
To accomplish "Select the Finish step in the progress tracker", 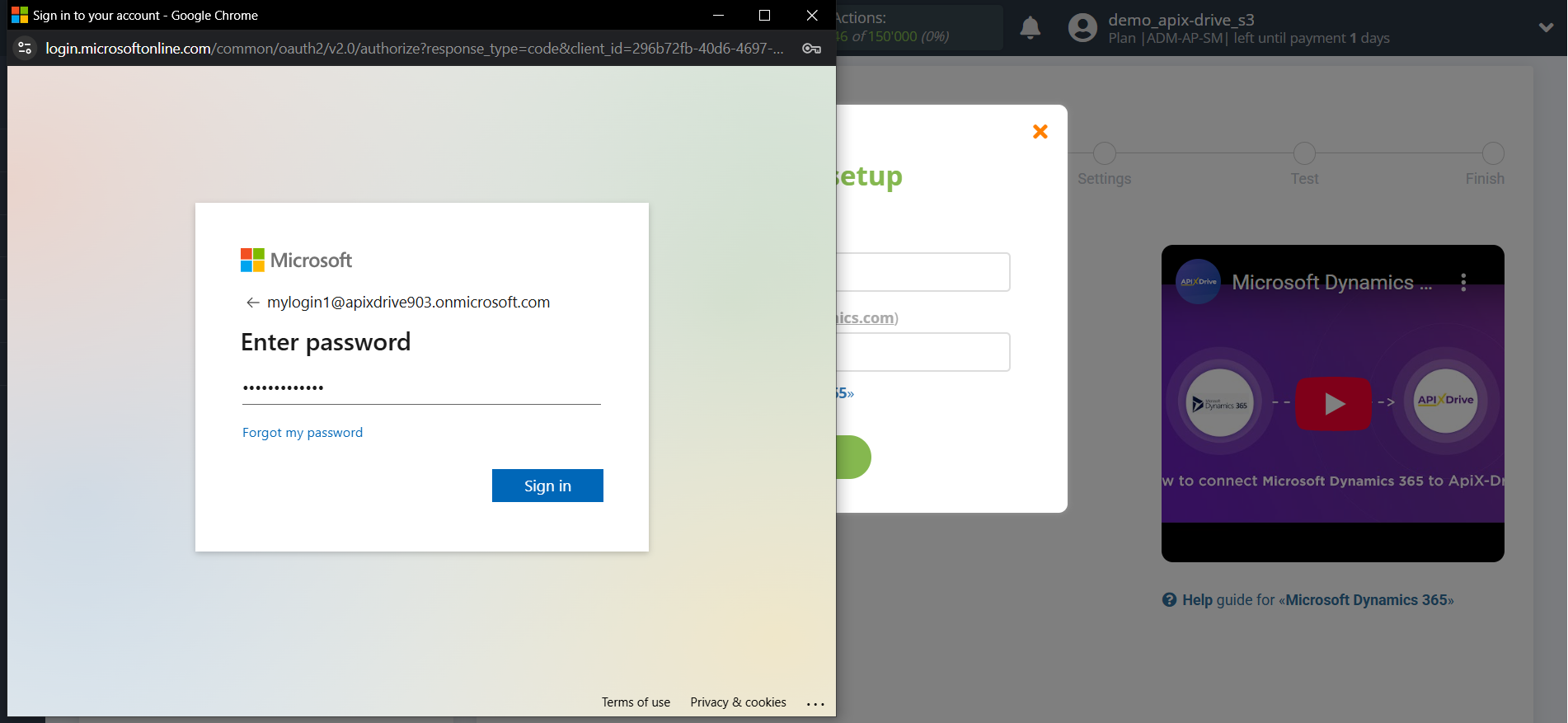I will pyautogui.click(x=1485, y=164).
